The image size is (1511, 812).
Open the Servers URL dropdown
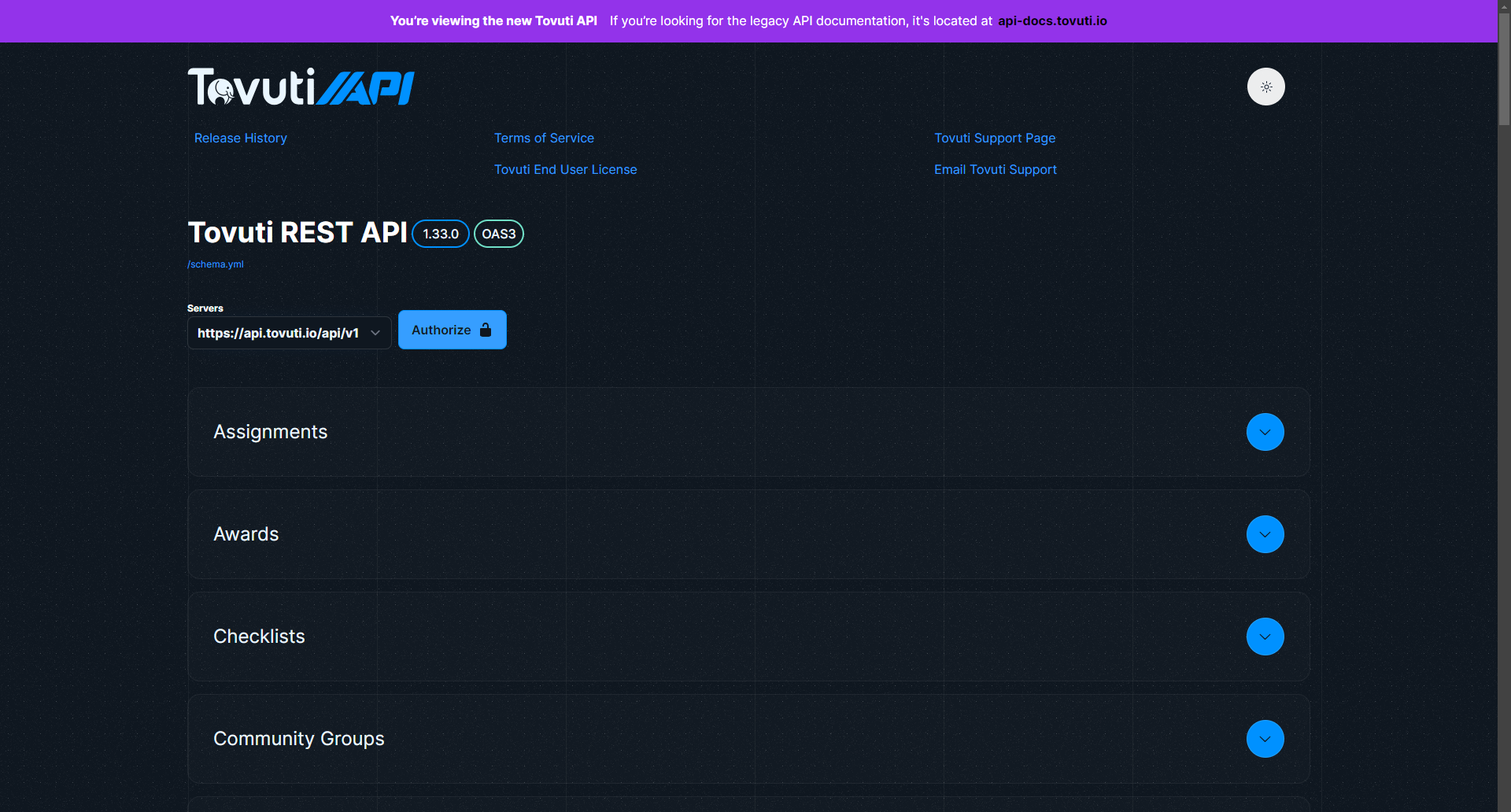pos(289,333)
